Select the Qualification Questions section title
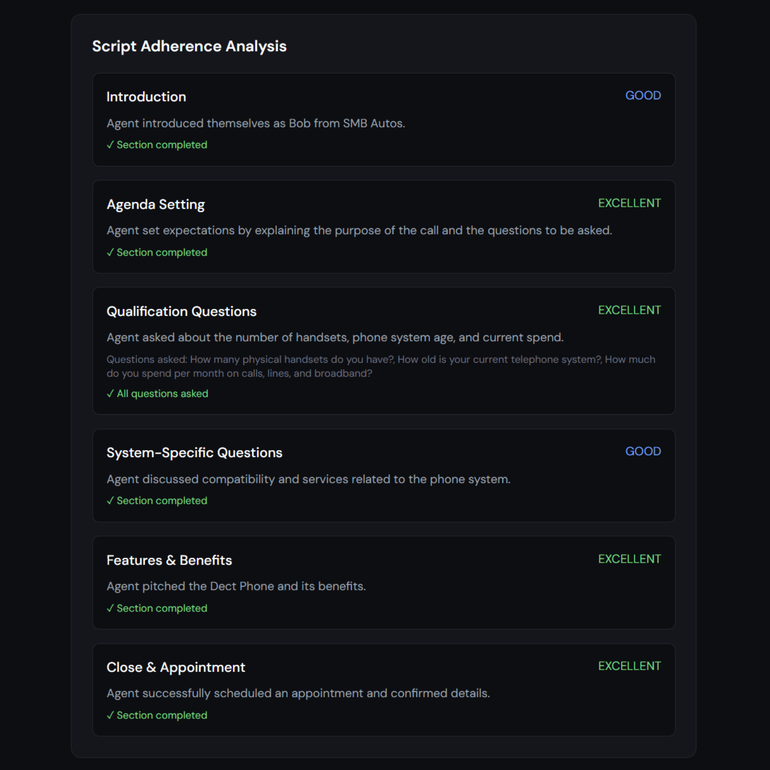Image resolution: width=770 pixels, height=770 pixels. tap(181, 311)
